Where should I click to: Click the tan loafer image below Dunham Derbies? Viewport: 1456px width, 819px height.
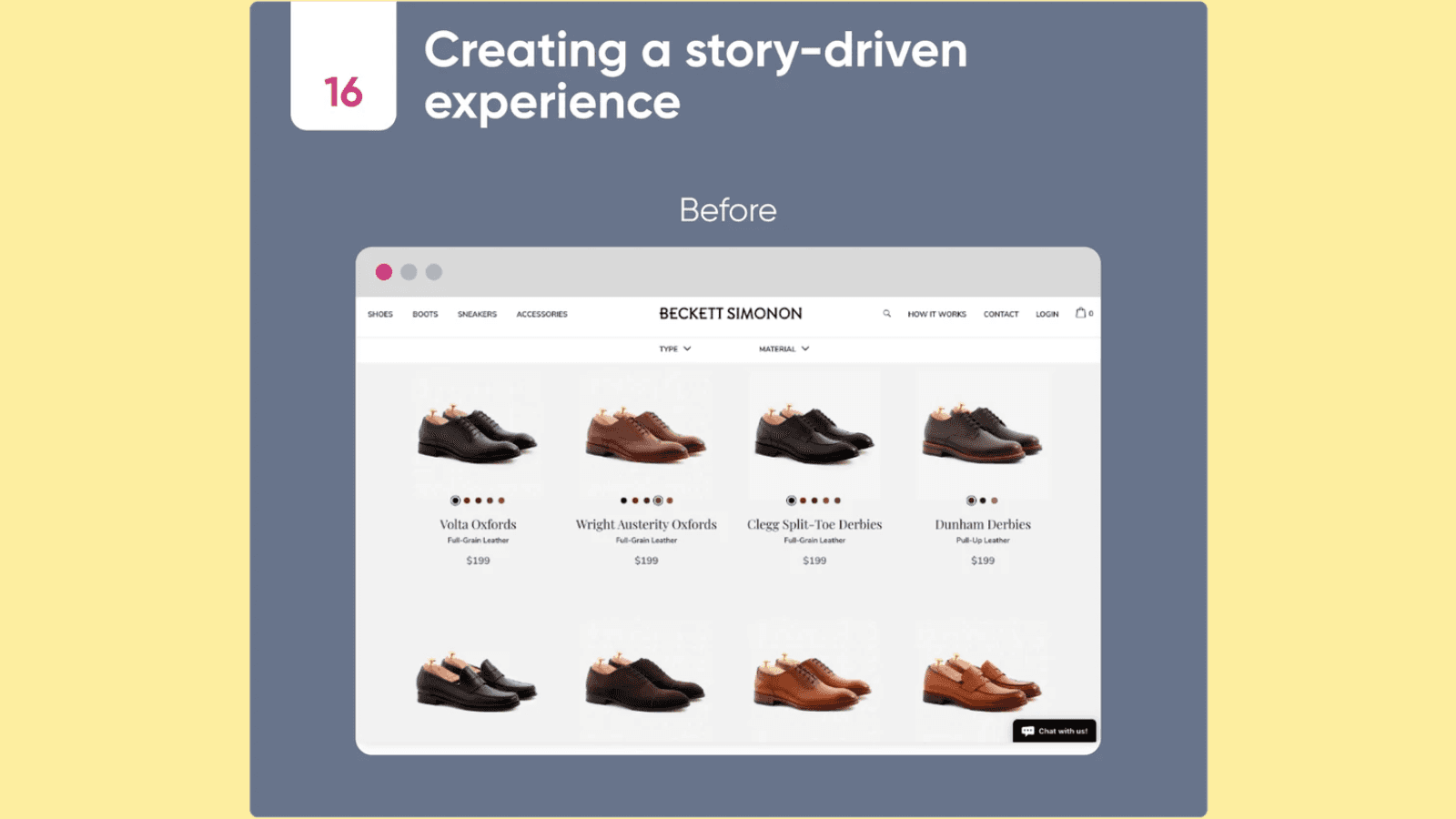(983, 682)
